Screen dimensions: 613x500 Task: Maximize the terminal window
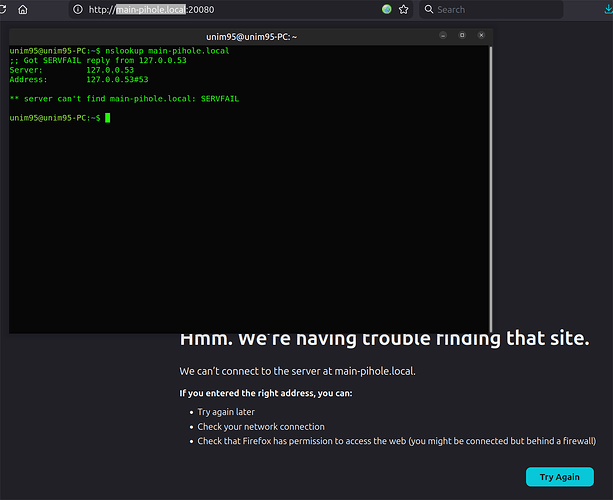point(462,35)
